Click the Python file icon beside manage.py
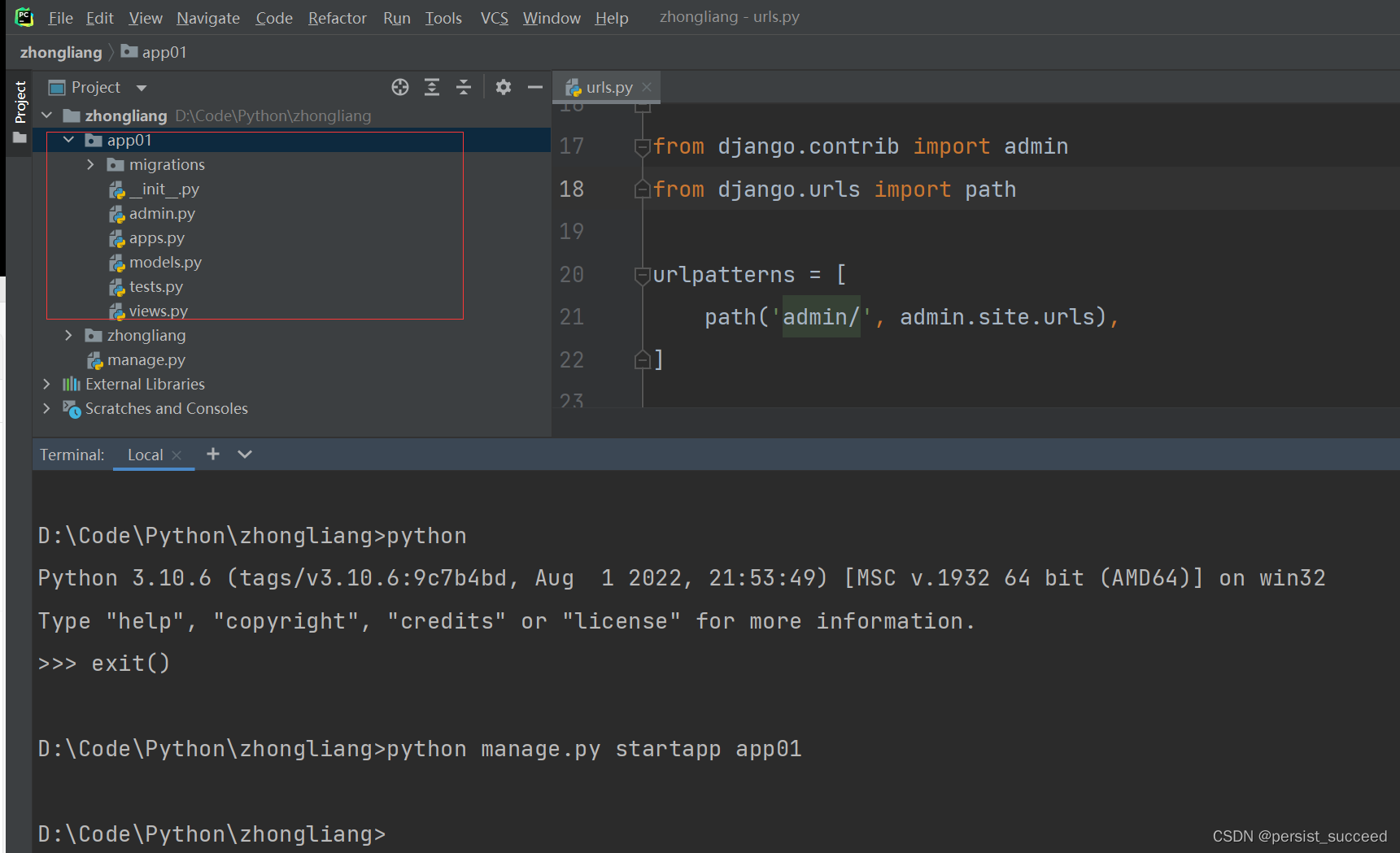 94,359
